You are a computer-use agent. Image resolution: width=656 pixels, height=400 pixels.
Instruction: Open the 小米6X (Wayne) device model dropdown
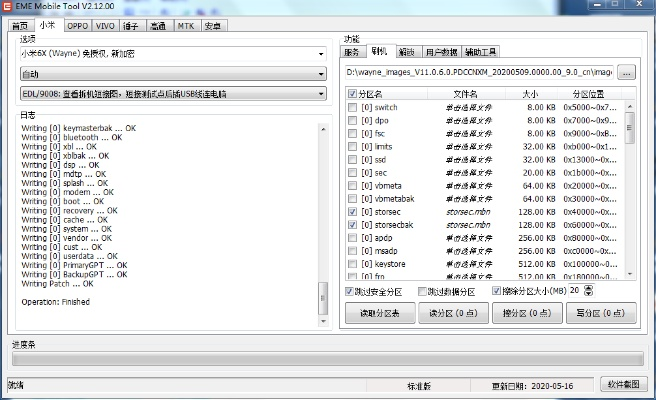(x=172, y=53)
